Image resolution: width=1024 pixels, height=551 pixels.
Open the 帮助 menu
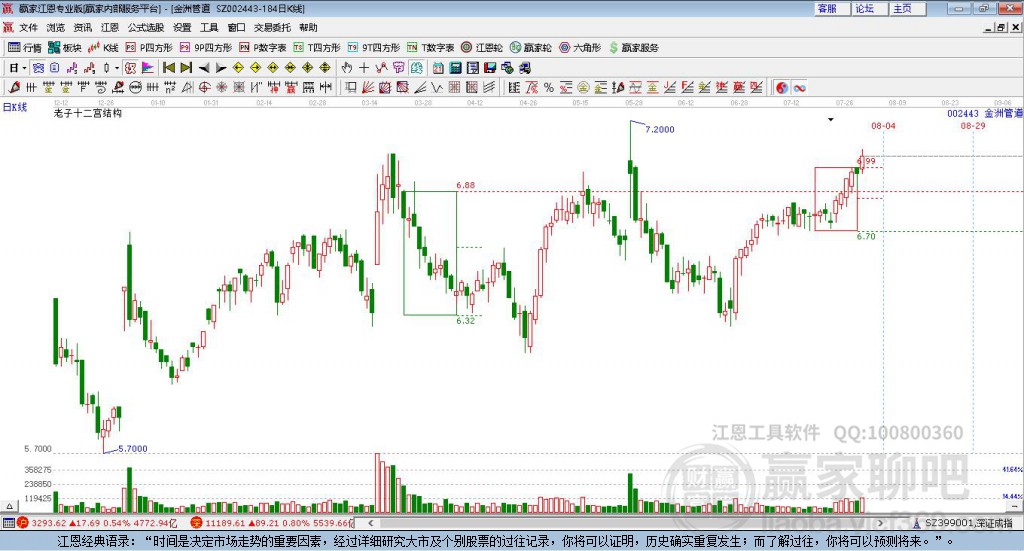[308, 27]
